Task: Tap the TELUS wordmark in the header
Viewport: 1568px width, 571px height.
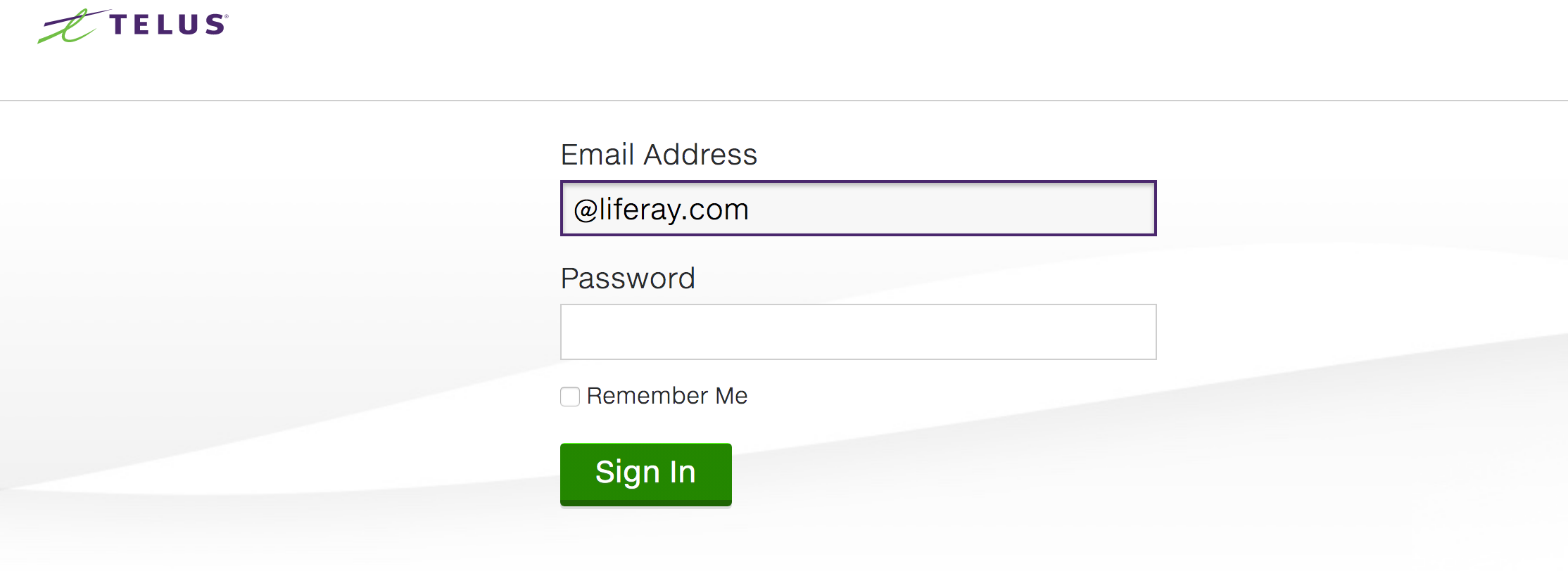Action: click(166, 25)
